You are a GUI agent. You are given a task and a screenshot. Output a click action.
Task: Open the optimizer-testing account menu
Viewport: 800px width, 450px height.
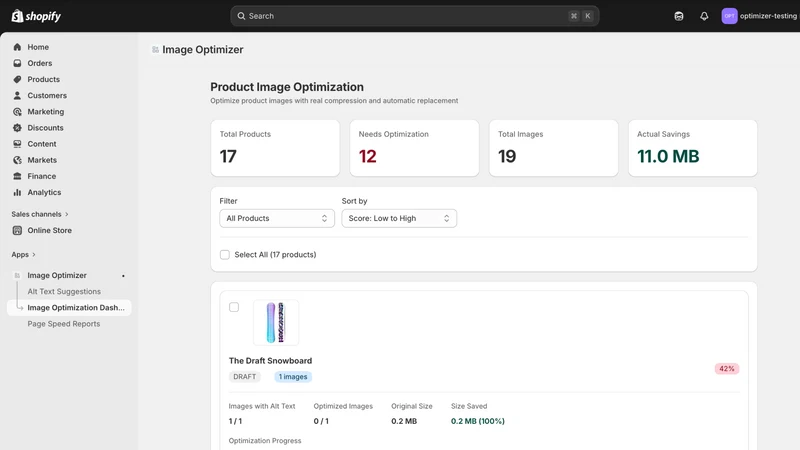760,16
